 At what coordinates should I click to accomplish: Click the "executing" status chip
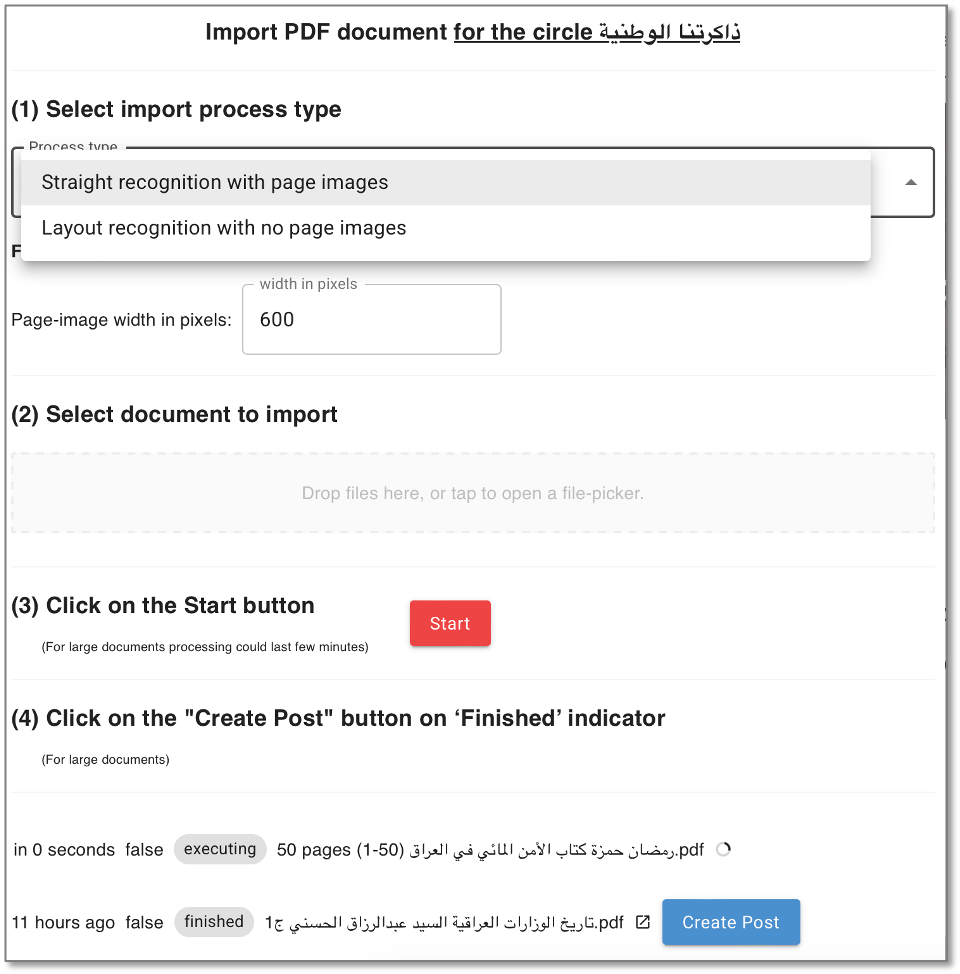tap(220, 849)
